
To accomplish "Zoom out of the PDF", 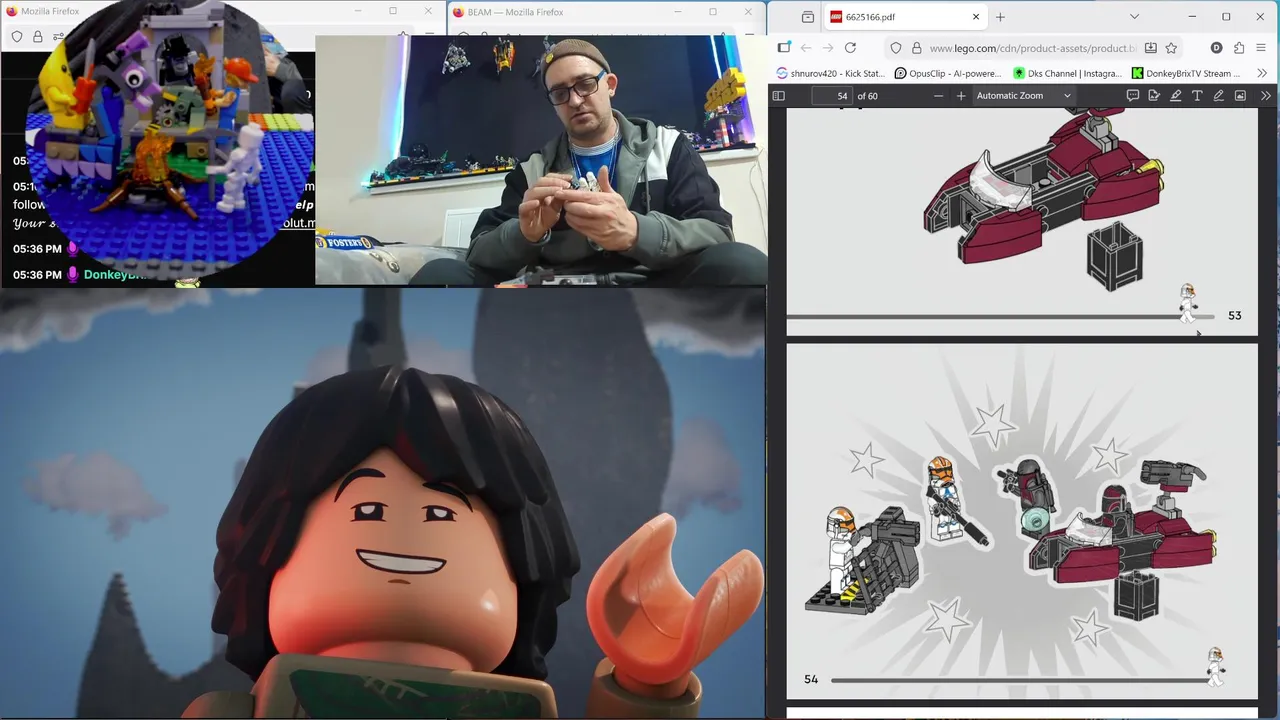I will point(938,96).
